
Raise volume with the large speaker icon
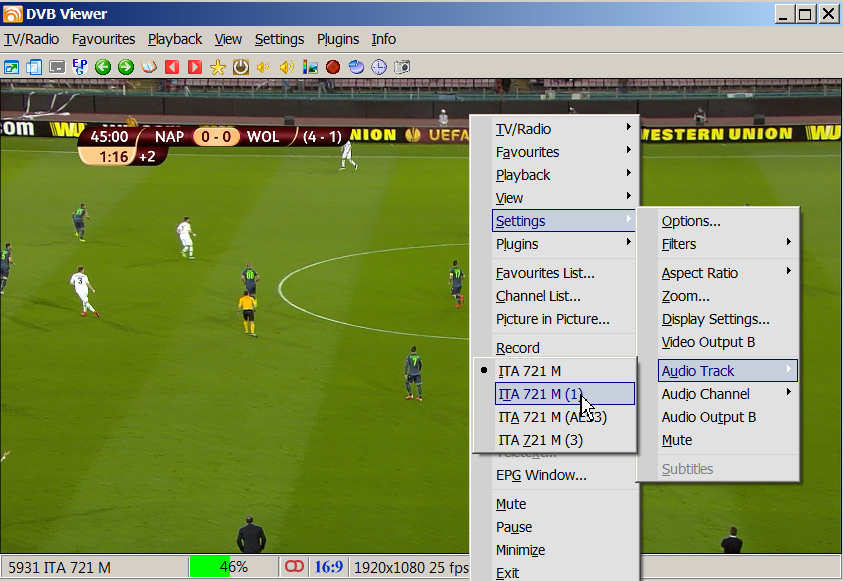[287, 67]
